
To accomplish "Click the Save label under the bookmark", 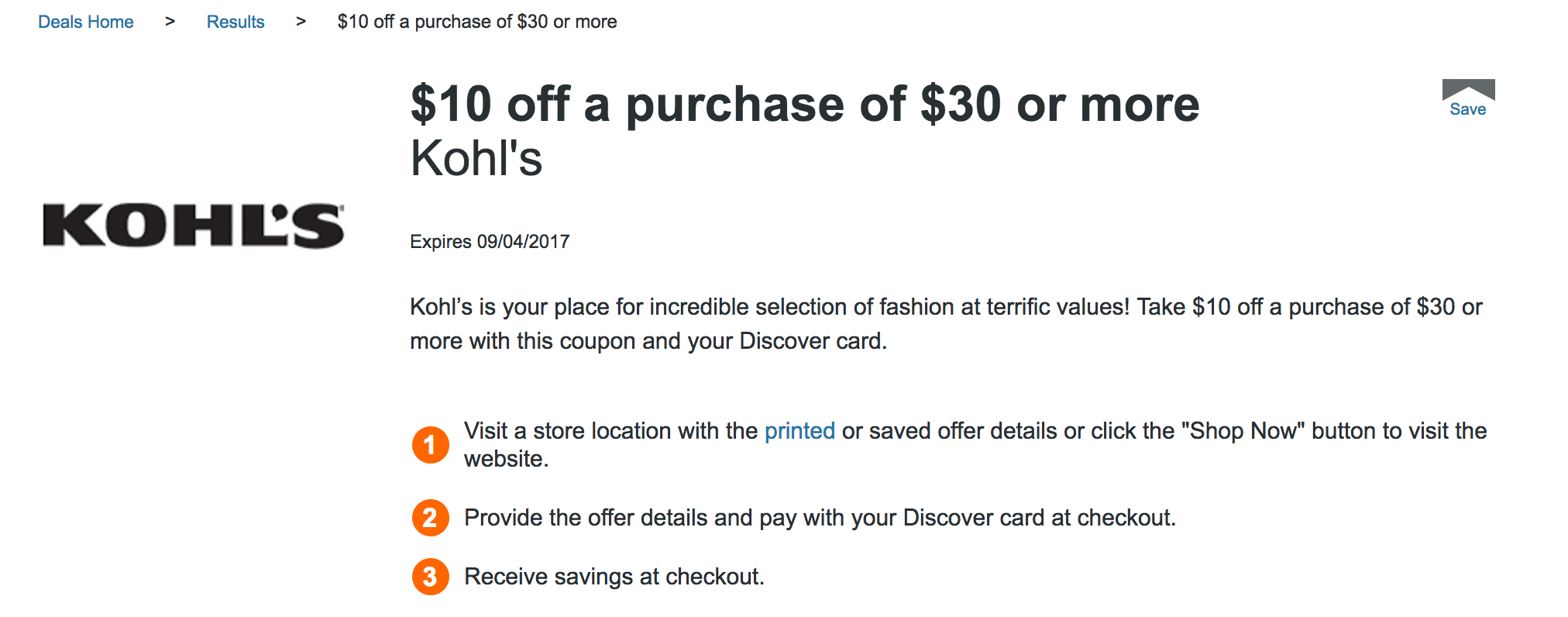I will (x=1468, y=109).
